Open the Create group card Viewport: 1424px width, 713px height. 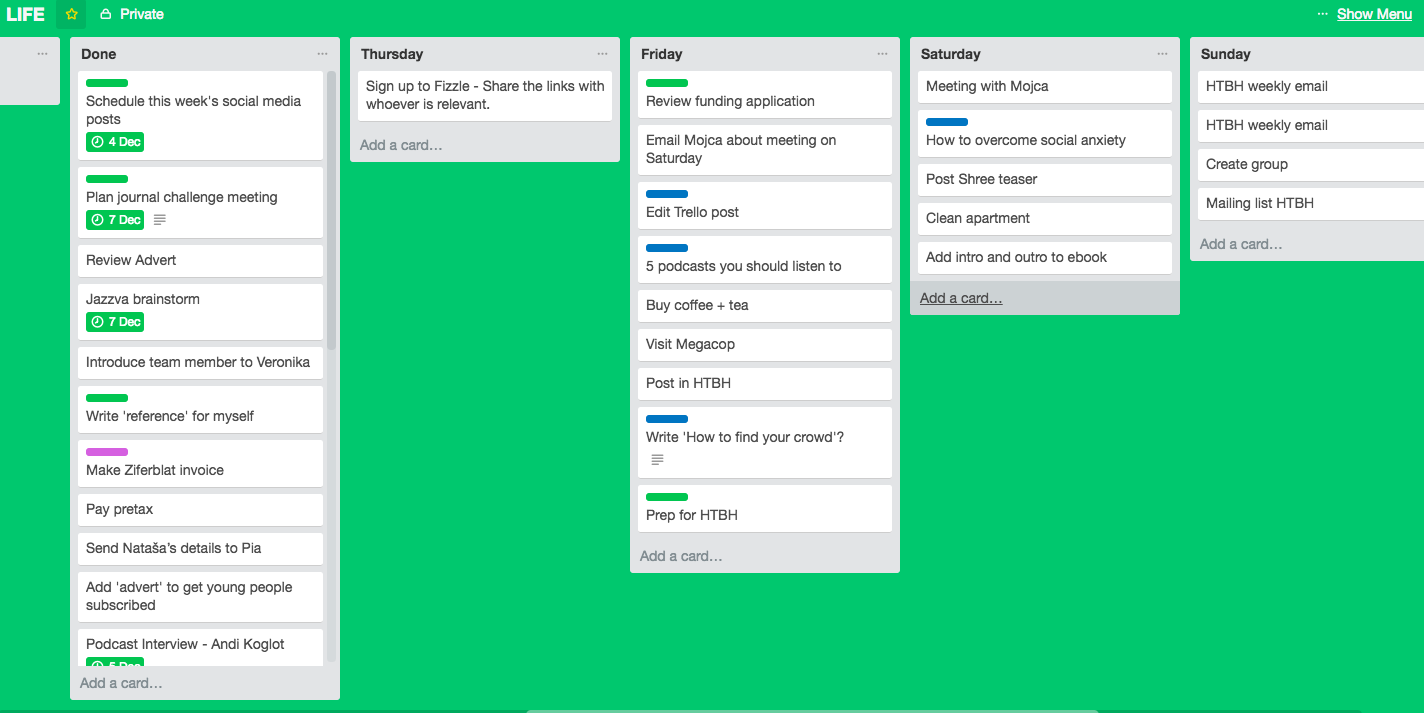1311,164
